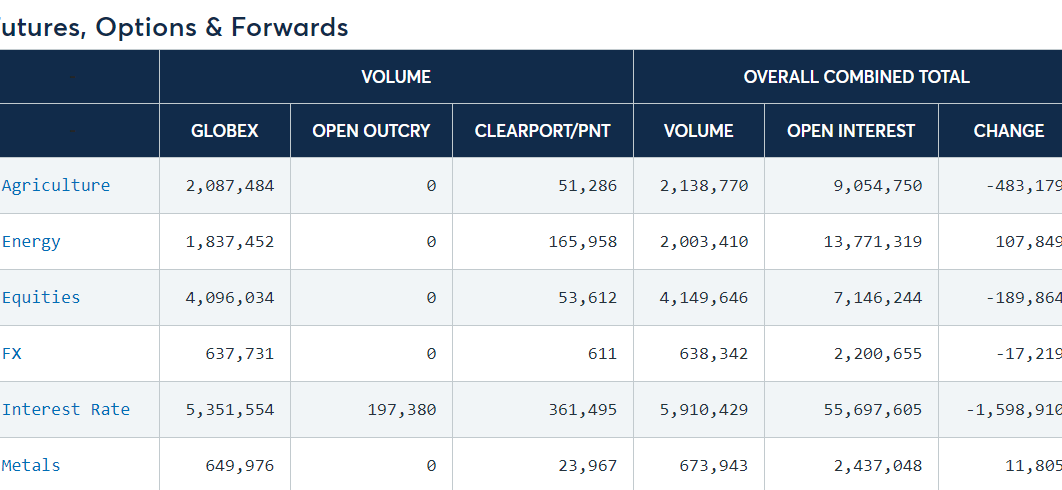Screen dimensions: 1062x490
Task: Select FX total volume 638,342
Action: pyautogui.click(x=714, y=353)
